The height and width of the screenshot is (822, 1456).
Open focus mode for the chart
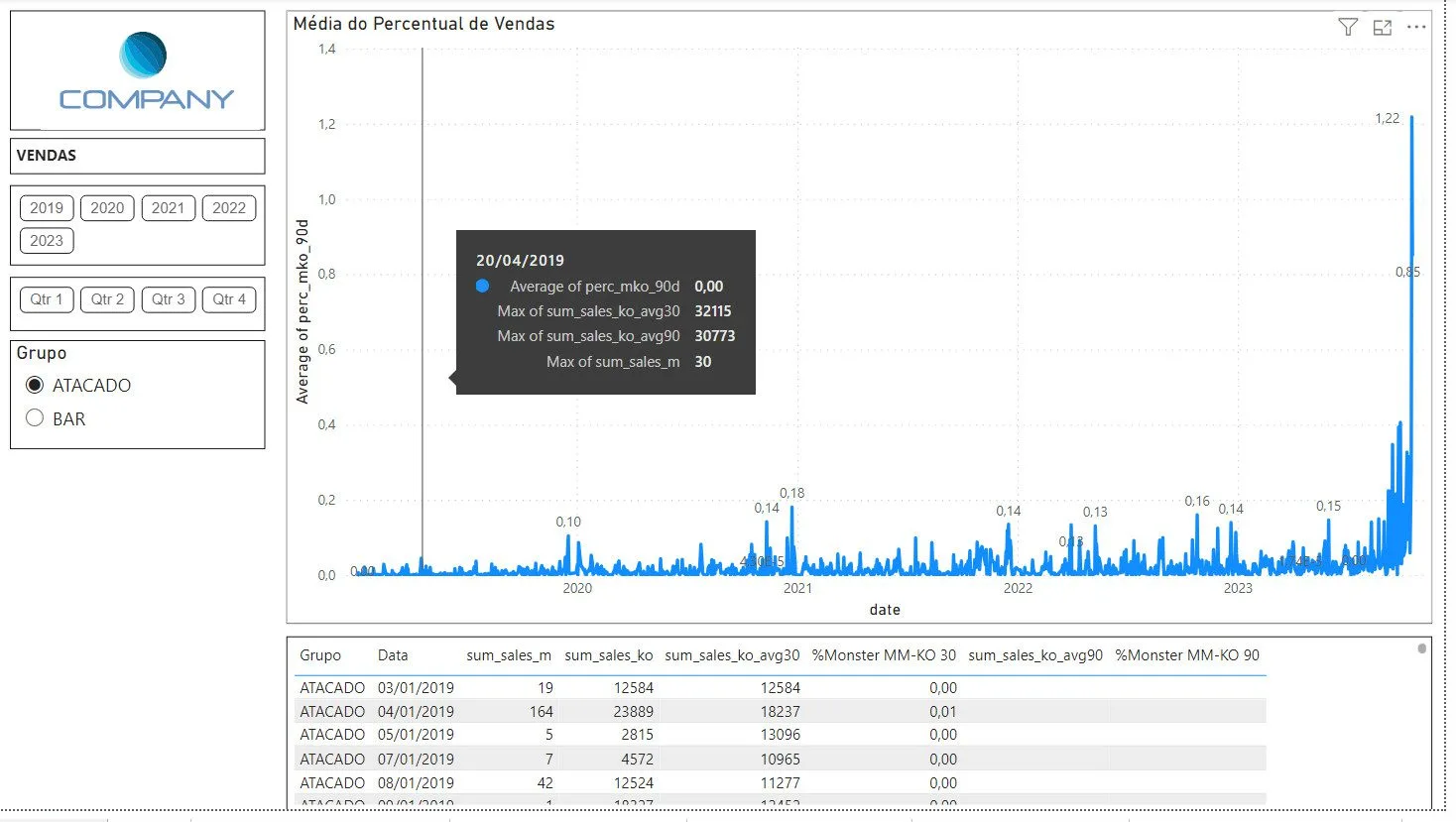click(x=1382, y=27)
